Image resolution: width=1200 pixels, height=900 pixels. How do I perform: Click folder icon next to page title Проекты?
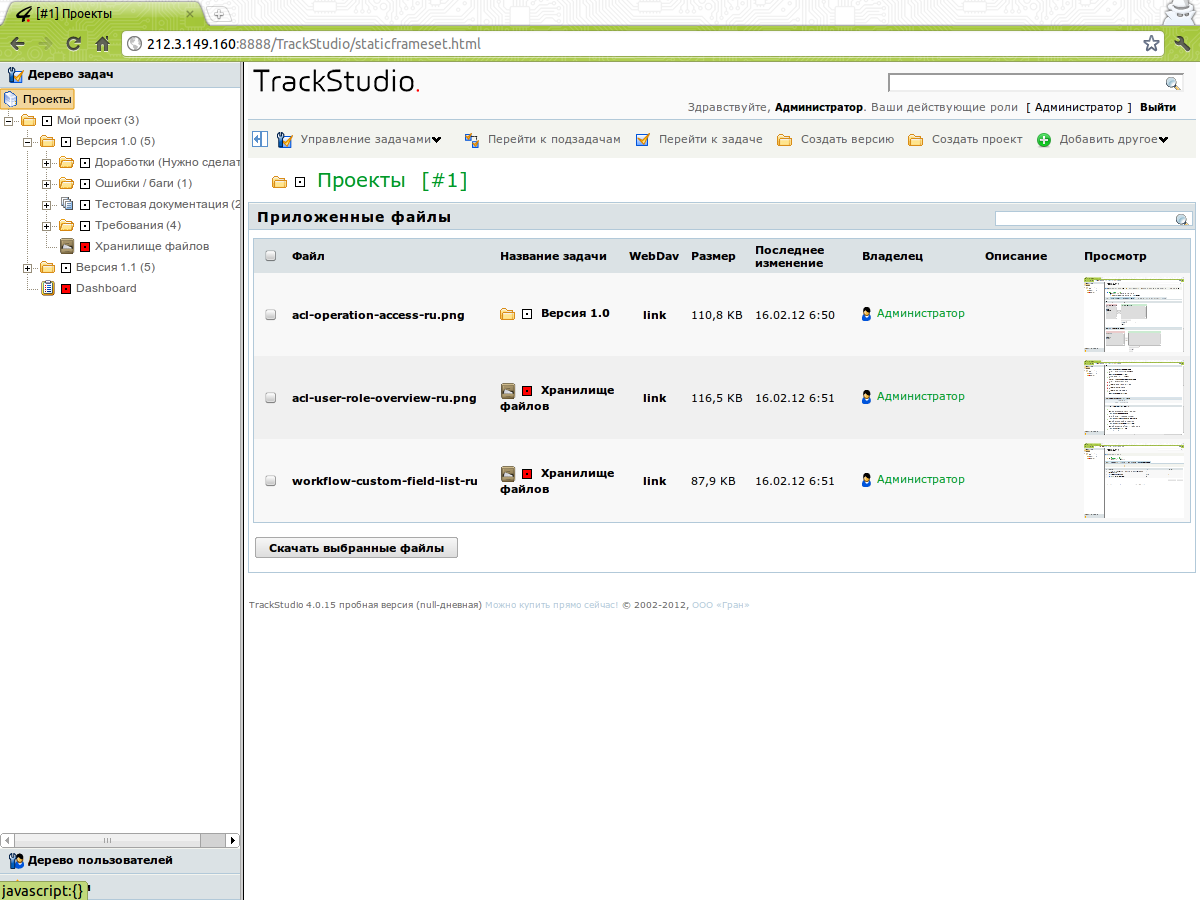coord(280,182)
